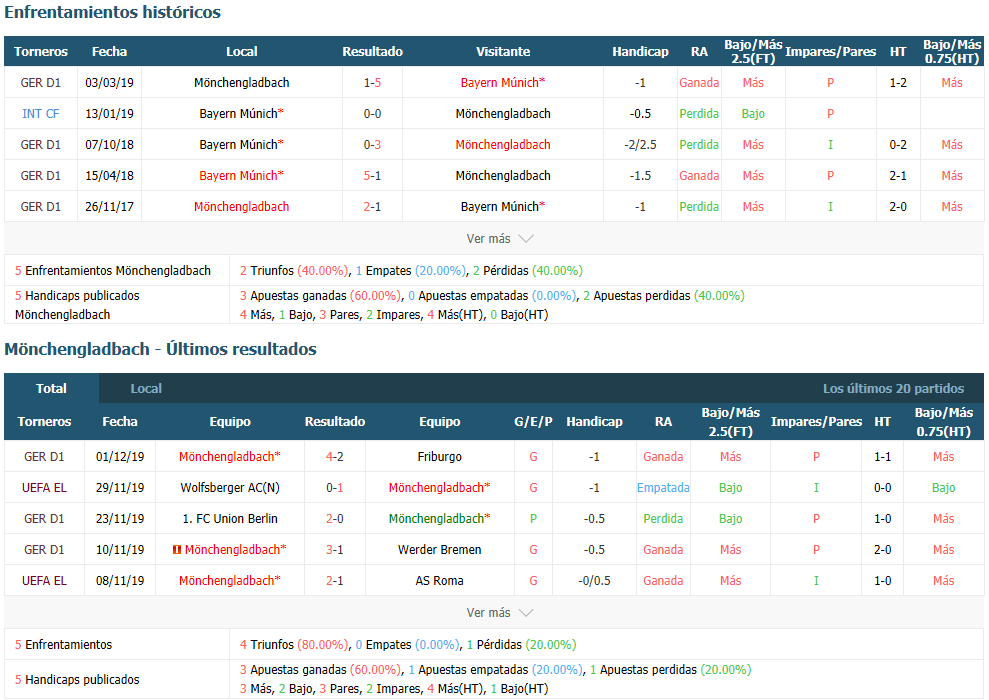Open Mönchengladbach visitor on 07/10/18 row
This screenshot has height=700, width=989.
click(503, 144)
